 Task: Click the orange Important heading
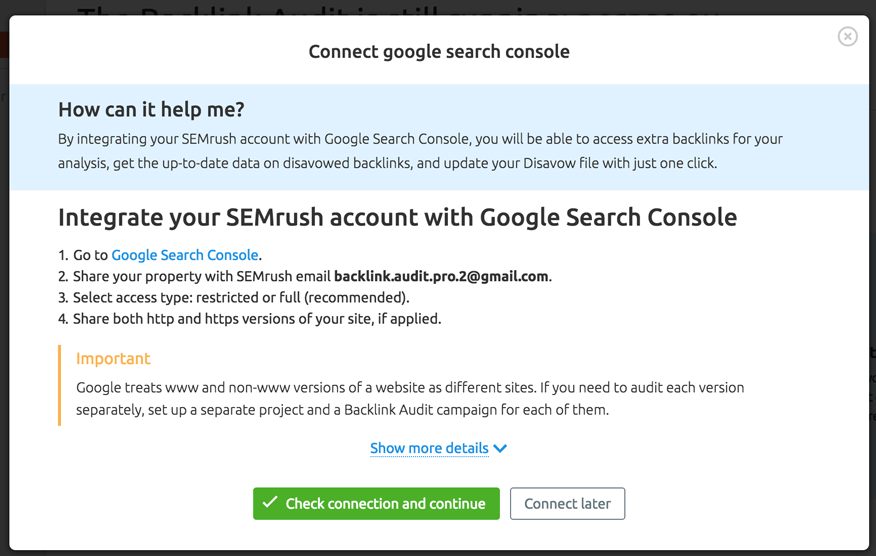point(113,358)
